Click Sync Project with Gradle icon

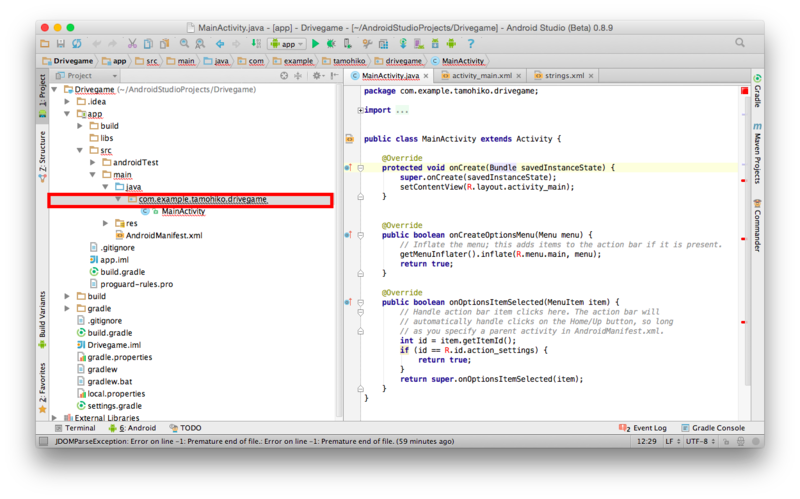click(403, 44)
